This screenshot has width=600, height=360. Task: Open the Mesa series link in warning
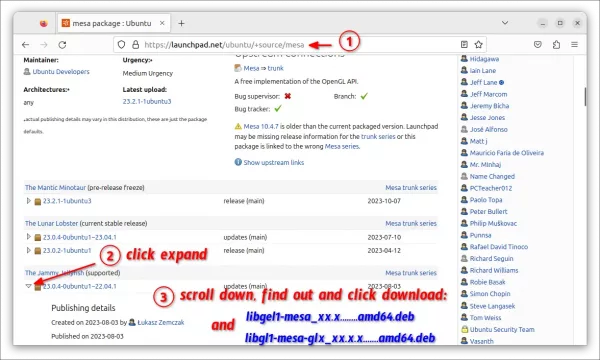tap(342, 146)
